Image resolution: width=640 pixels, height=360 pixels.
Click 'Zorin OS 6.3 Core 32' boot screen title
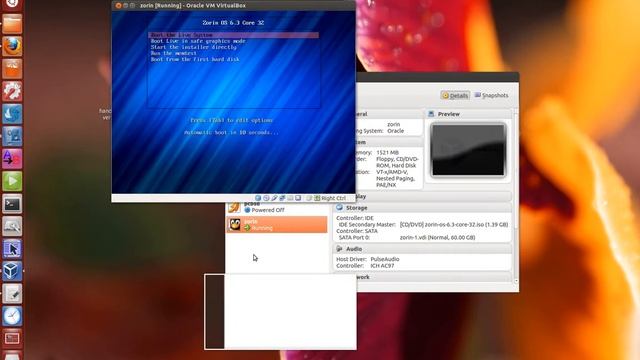(x=233, y=23)
